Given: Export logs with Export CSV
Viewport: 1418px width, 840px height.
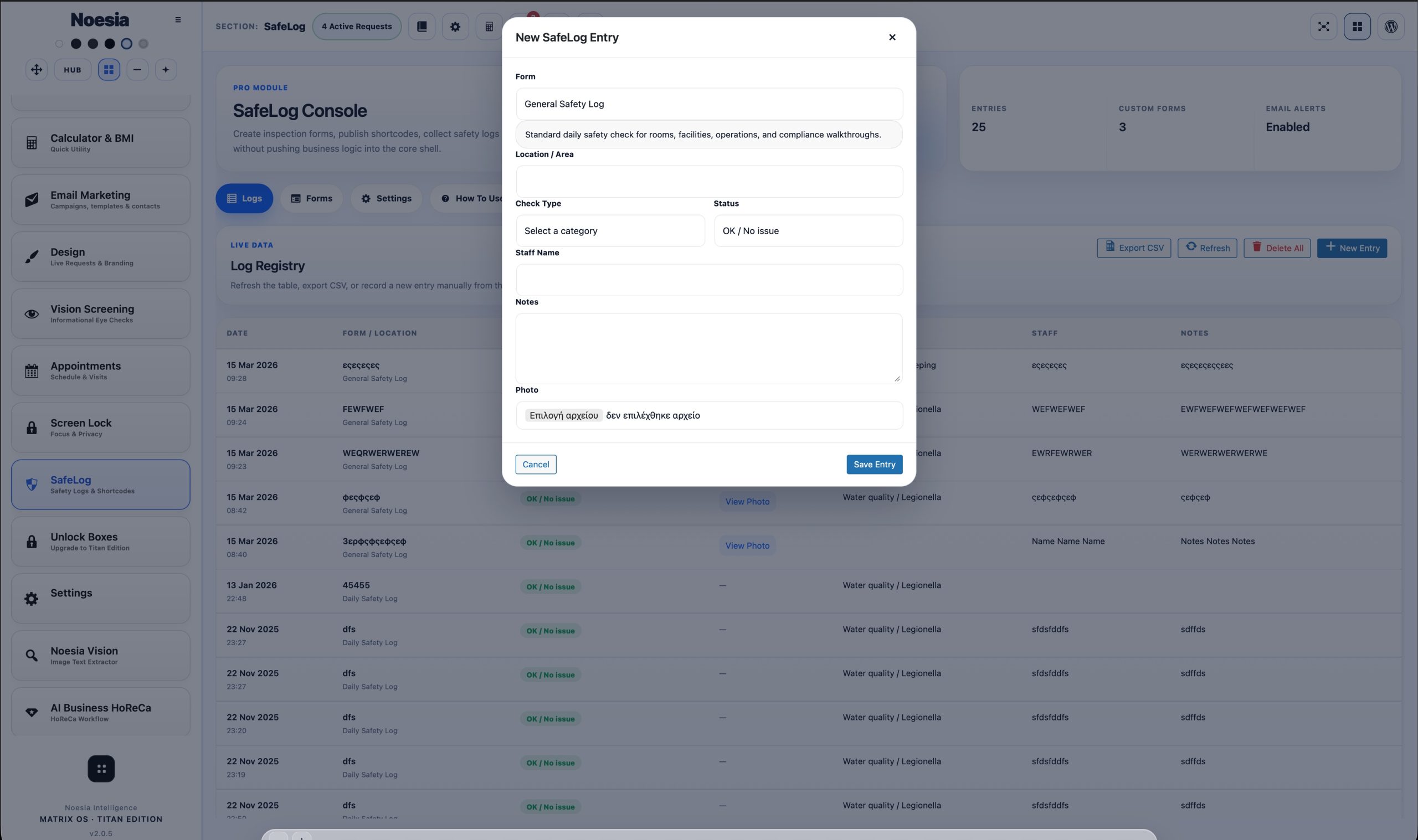Looking at the screenshot, I should [1134, 248].
